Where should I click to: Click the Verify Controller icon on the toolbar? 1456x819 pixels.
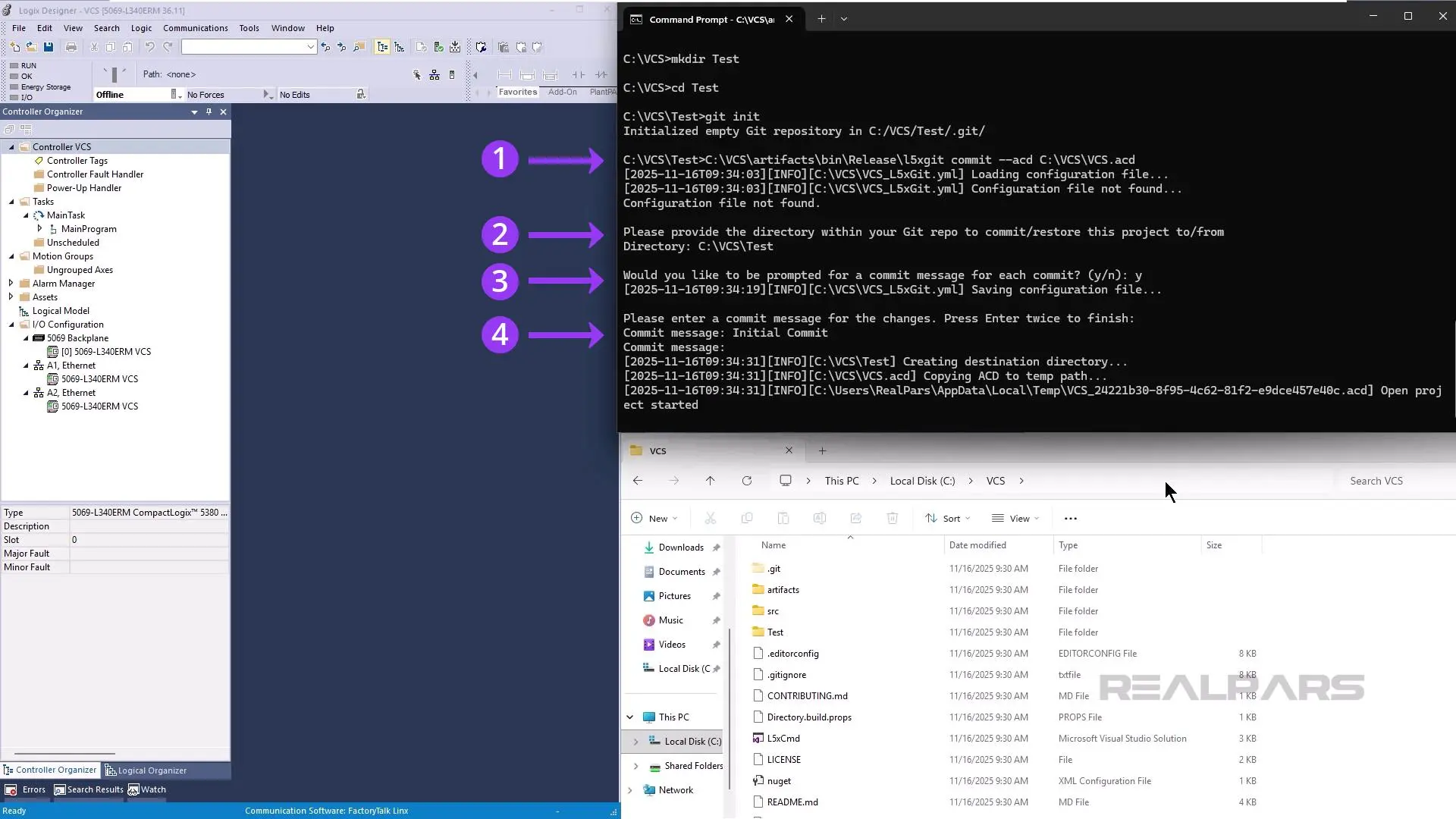(438, 46)
